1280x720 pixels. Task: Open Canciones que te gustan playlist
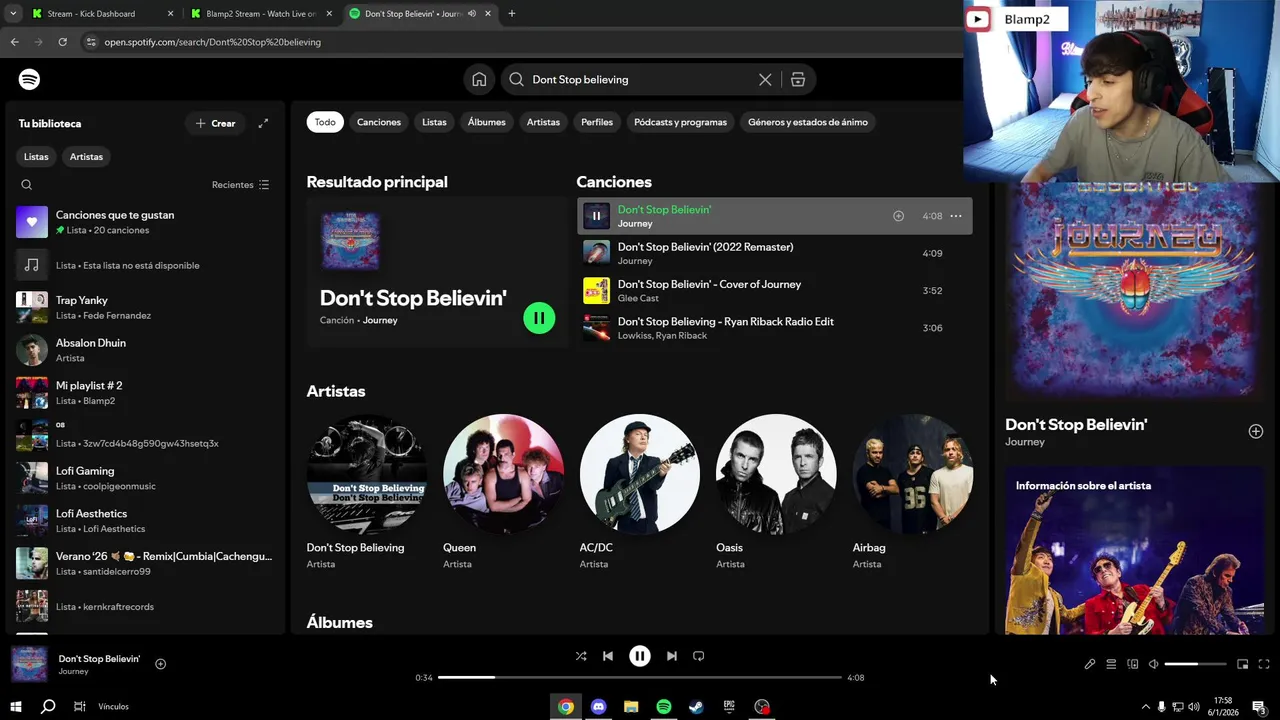click(145, 222)
